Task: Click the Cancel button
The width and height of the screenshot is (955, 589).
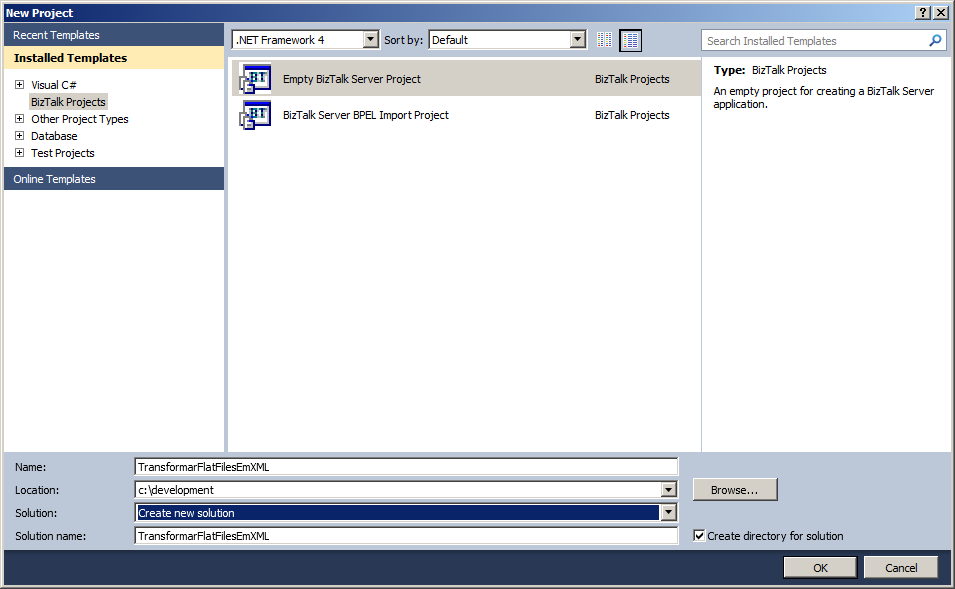Action: point(901,568)
